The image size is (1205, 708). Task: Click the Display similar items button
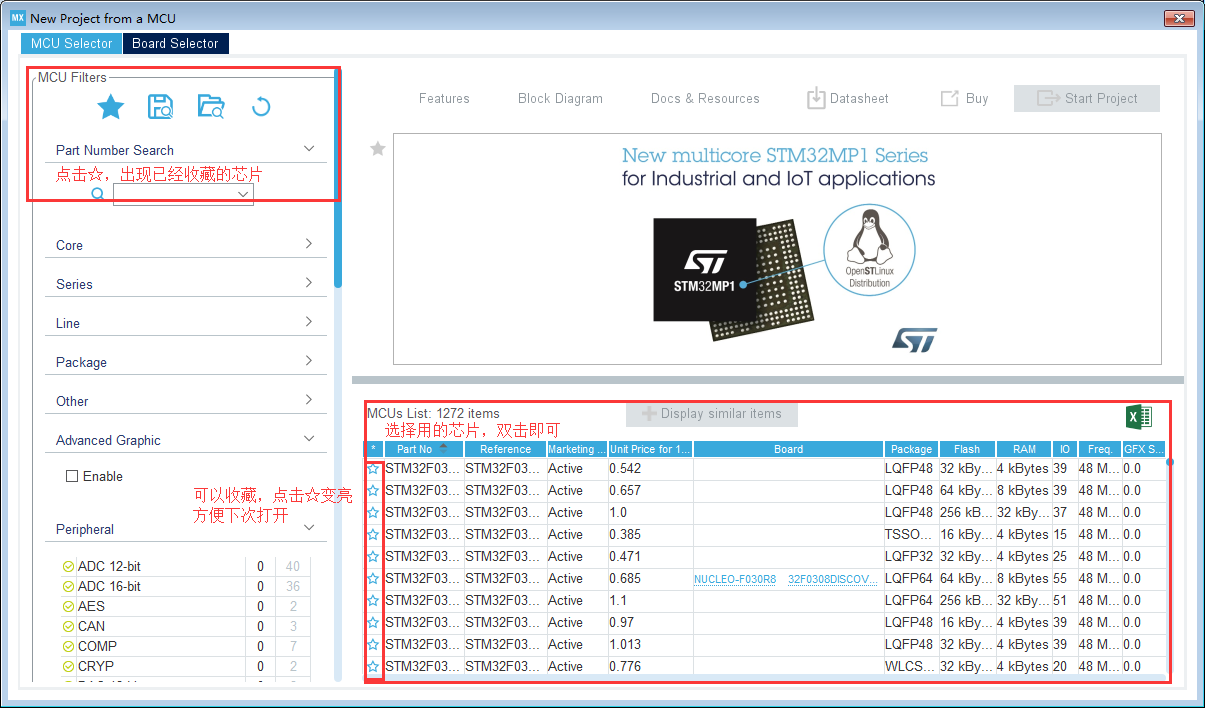(x=711, y=414)
